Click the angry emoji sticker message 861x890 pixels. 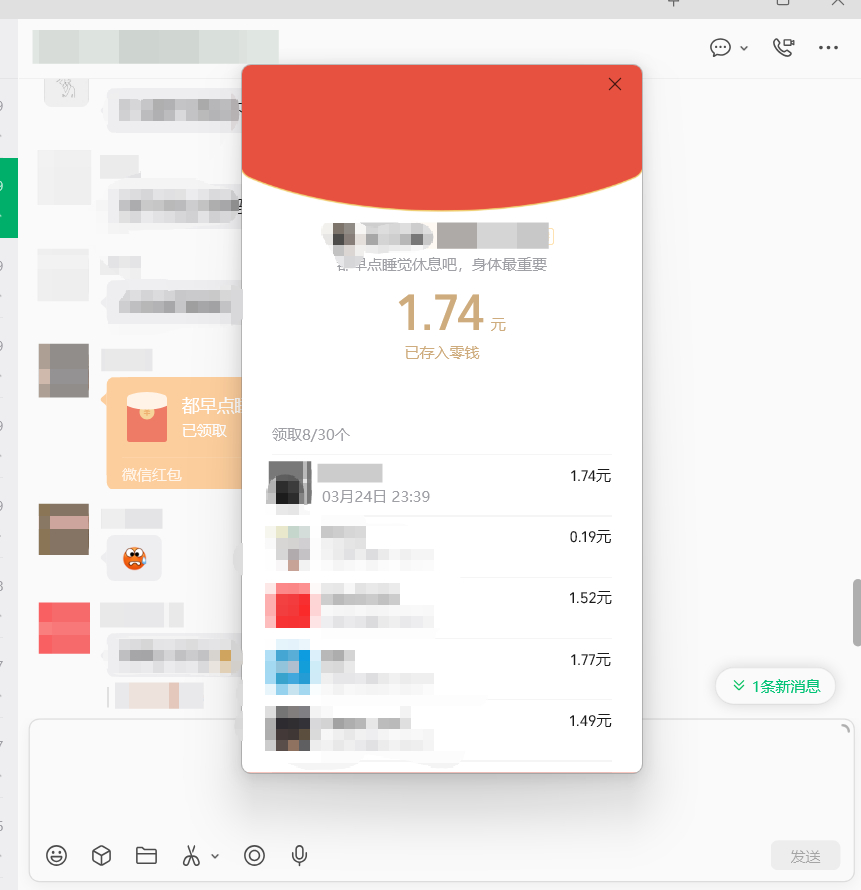pos(135,558)
